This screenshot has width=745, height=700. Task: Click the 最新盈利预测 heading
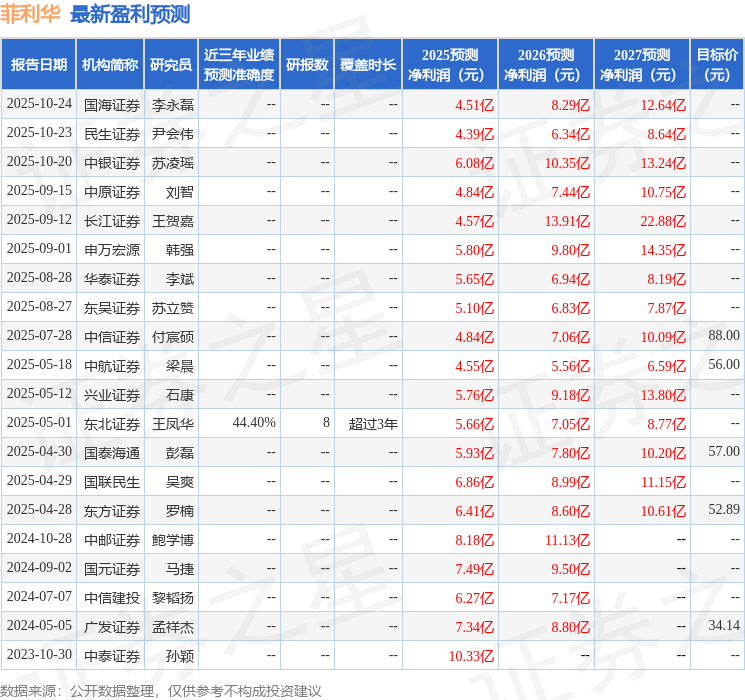pyautogui.click(x=130, y=14)
